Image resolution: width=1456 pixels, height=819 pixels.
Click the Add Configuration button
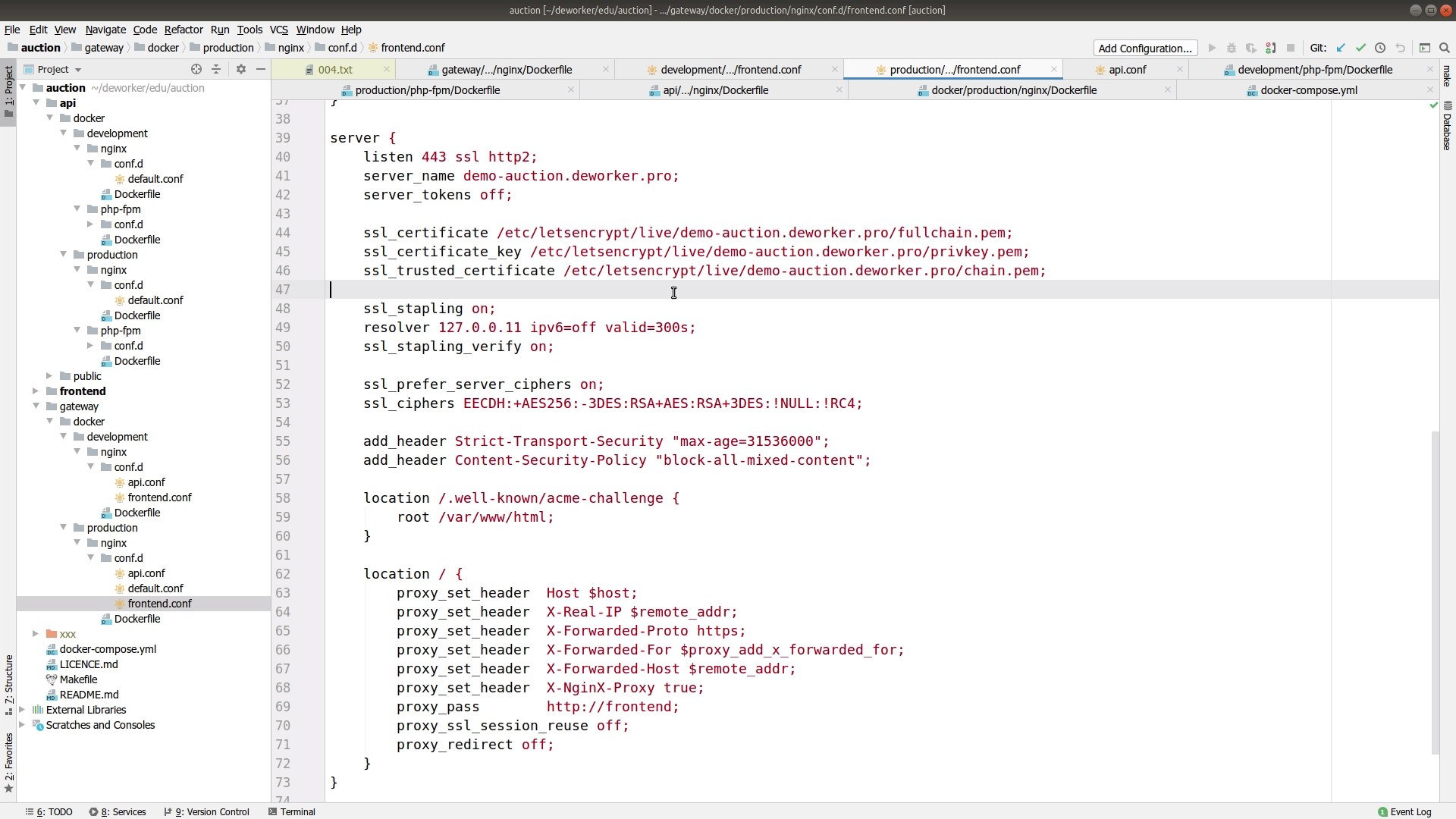click(x=1145, y=47)
